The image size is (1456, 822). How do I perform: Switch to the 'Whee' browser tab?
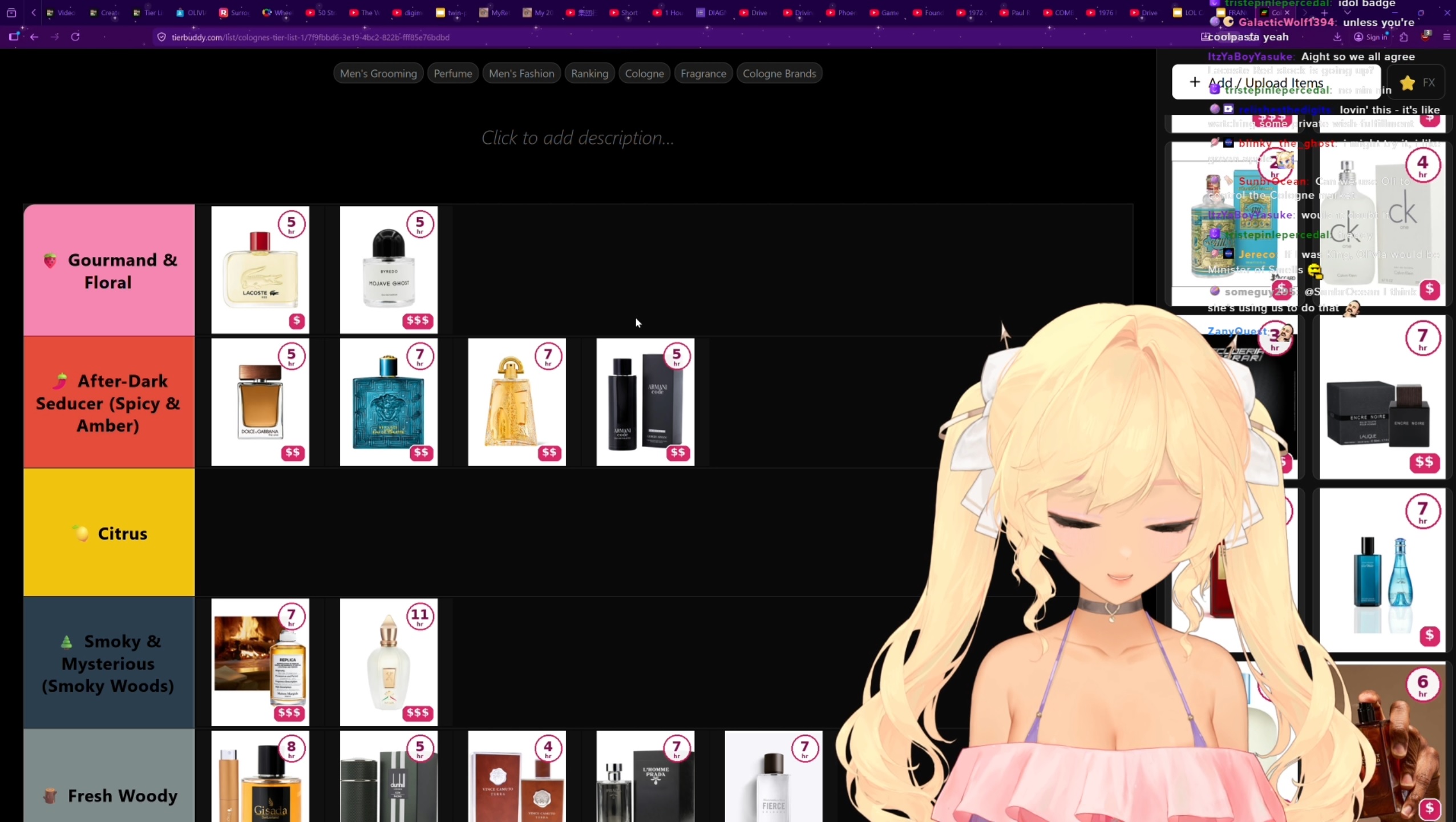coord(277,13)
